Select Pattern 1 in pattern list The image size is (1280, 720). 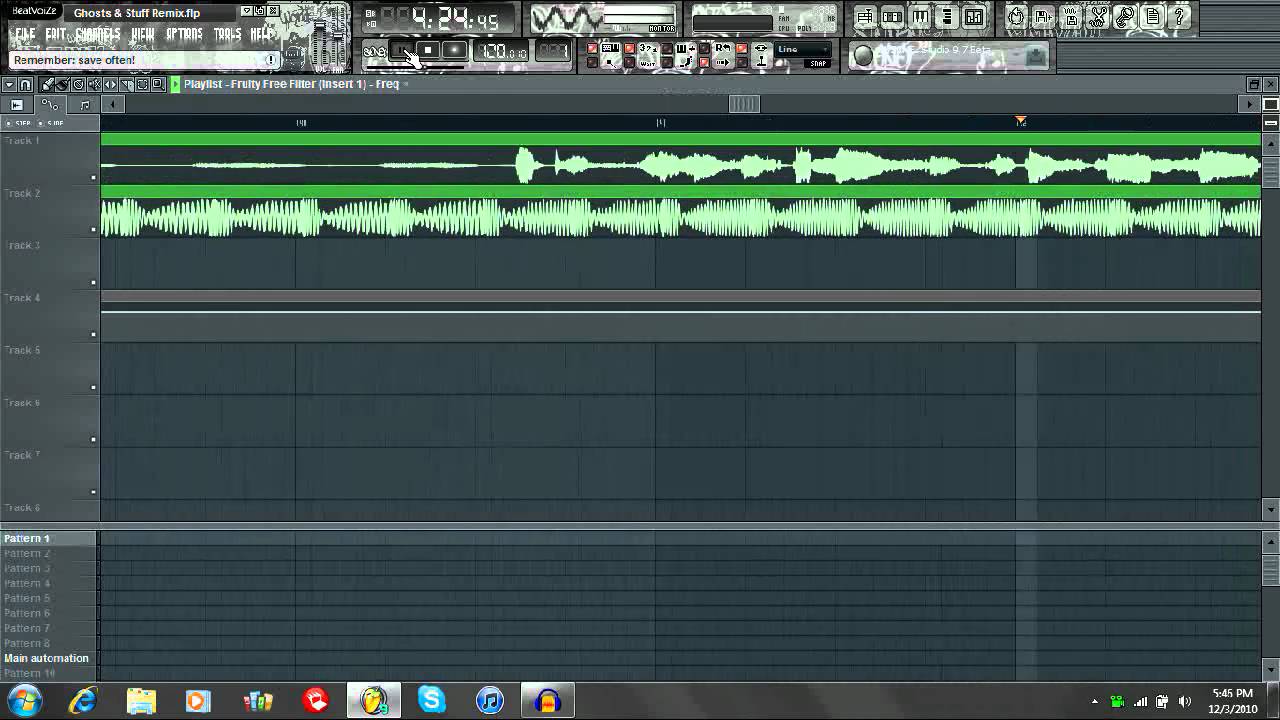coord(49,538)
